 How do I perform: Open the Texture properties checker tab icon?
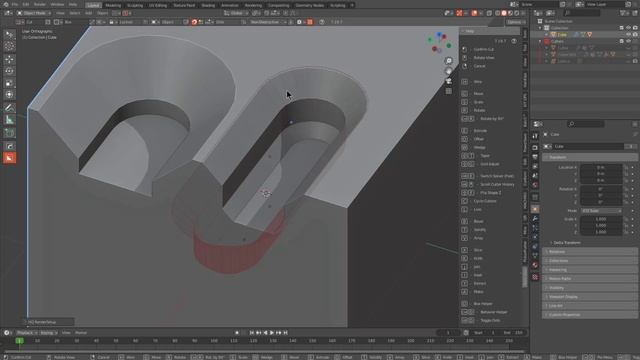pyautogui.click(x=535, y=277)
